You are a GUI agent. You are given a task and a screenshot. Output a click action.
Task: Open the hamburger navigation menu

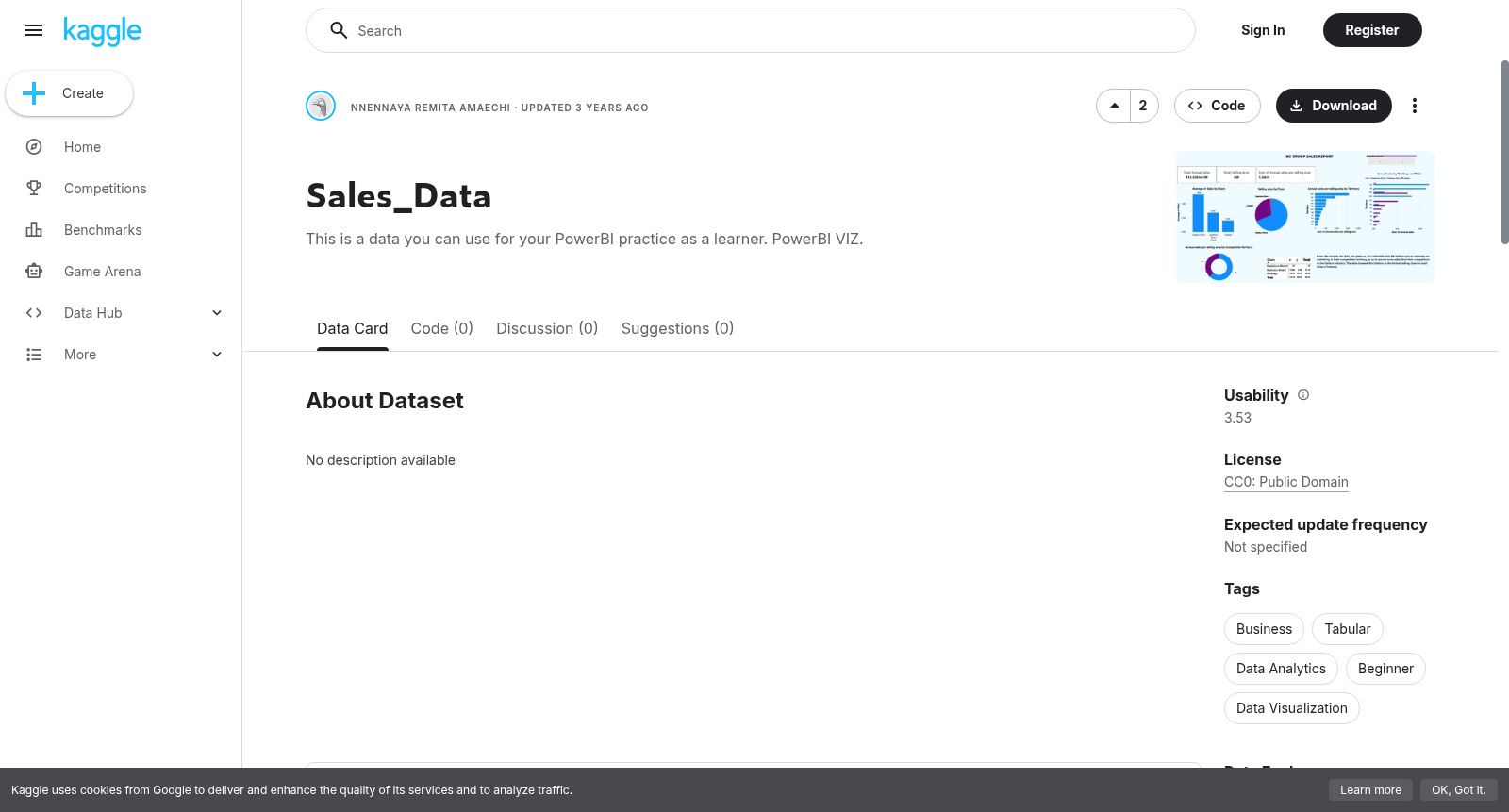pyautogui.click(x=34, y=30)
